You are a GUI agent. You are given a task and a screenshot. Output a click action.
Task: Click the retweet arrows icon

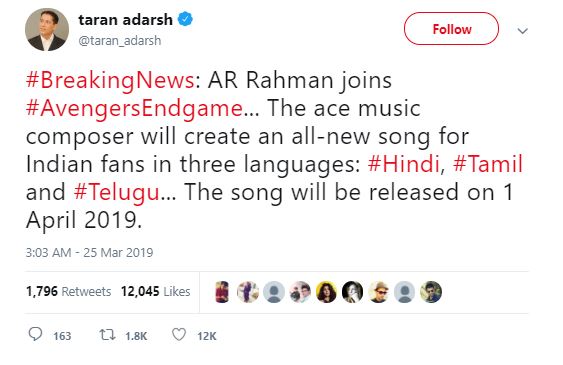(107, 335)
